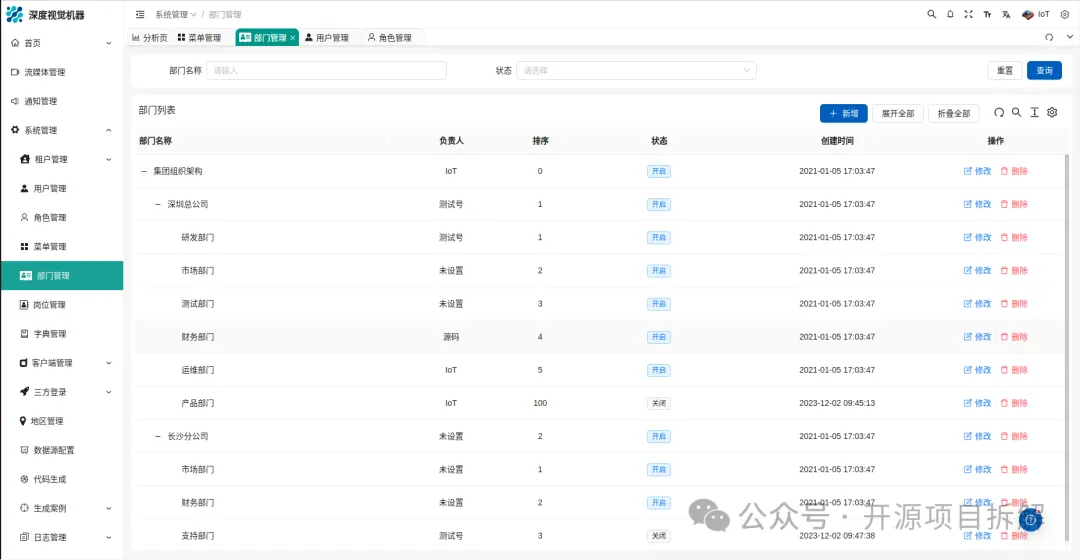Image resolution: width=1080 pixels, height=560 pixels.
Task: Open table density icon above list
Action: click(1034, 112)
